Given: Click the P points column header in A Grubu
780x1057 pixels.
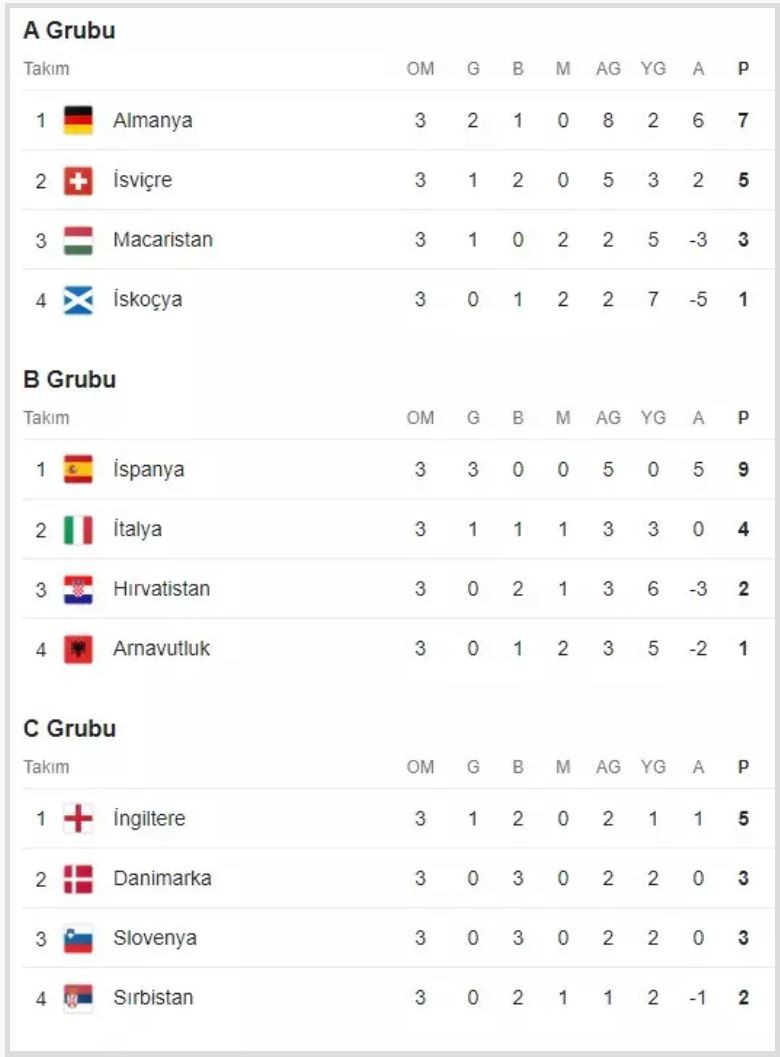Looking at the screenshot, I should coord(743,69).
